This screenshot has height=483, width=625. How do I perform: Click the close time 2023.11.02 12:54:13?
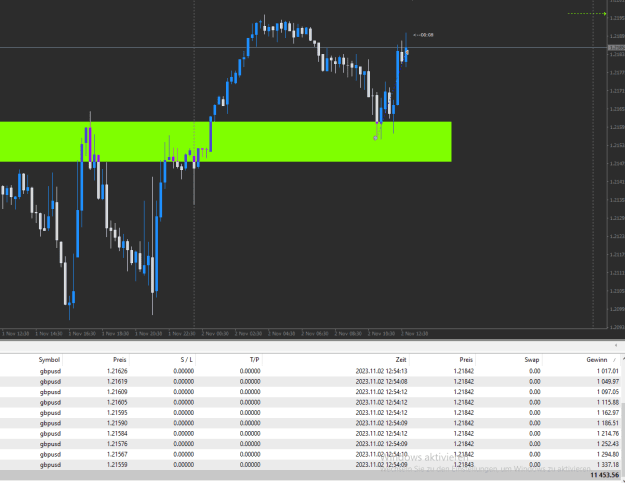(381, 371)
